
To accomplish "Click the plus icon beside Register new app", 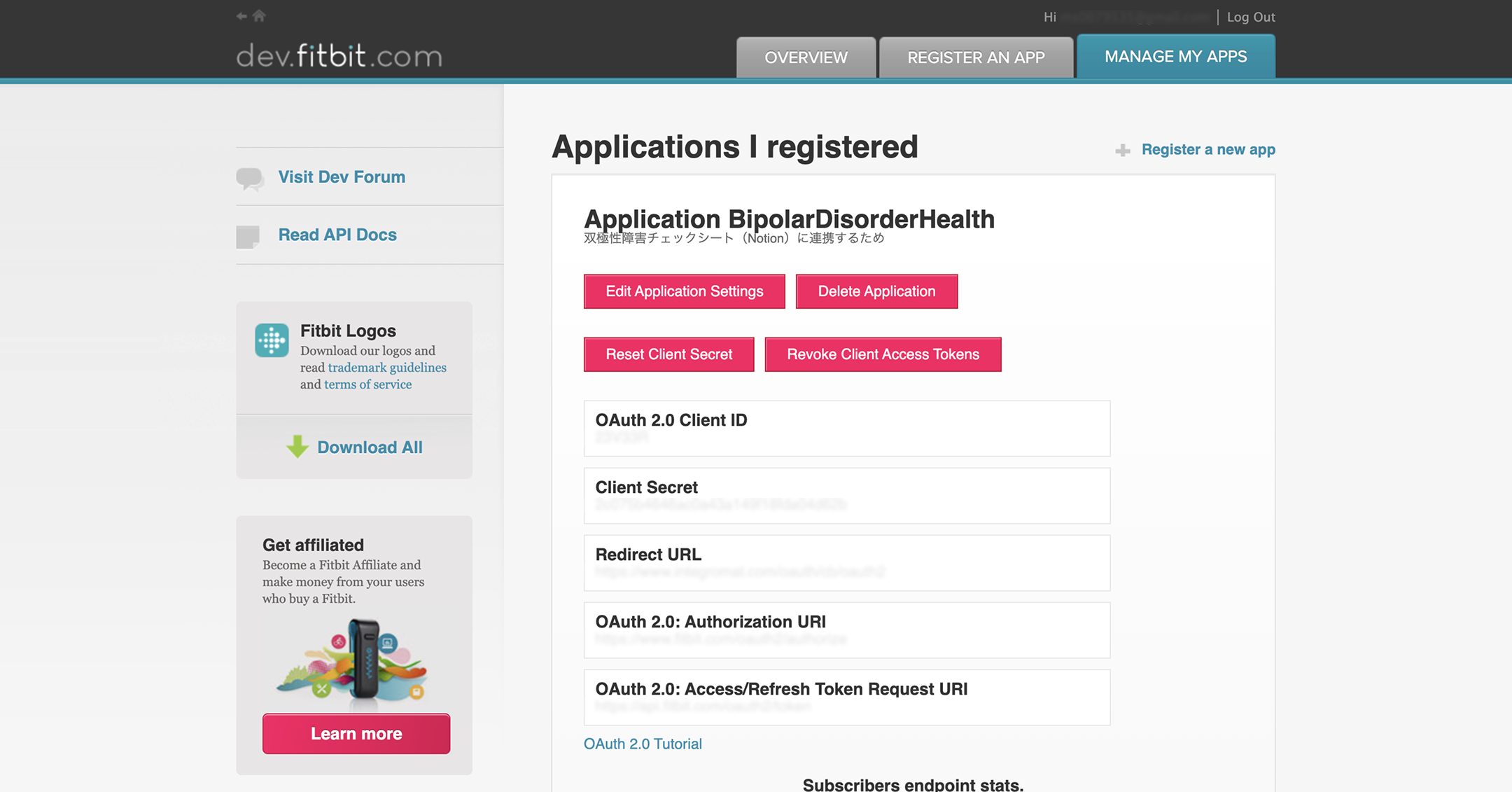I will [1123, 151].
